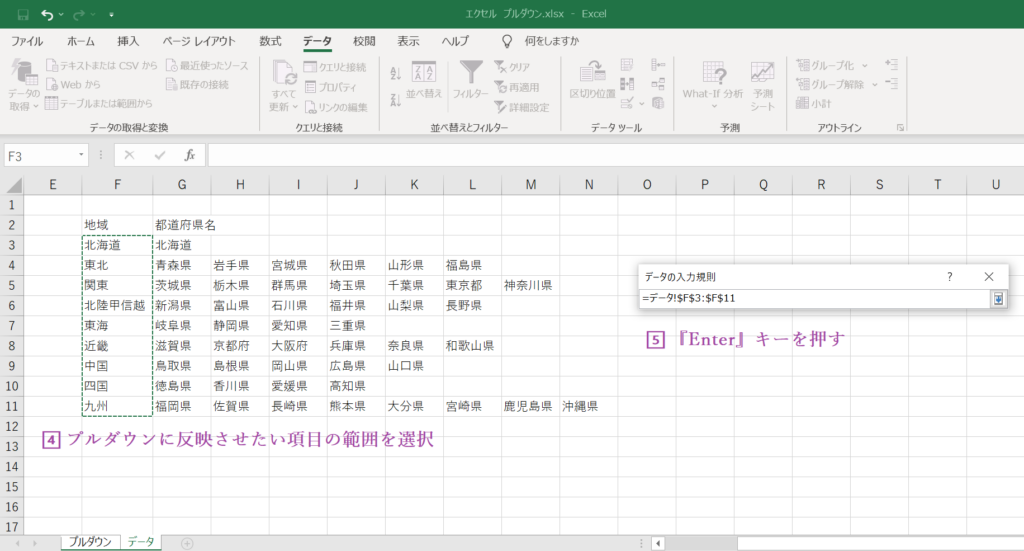Click the フィルター funnel icon
Image resolution: width=1024 pixels, height=551 pixels.
471,72
